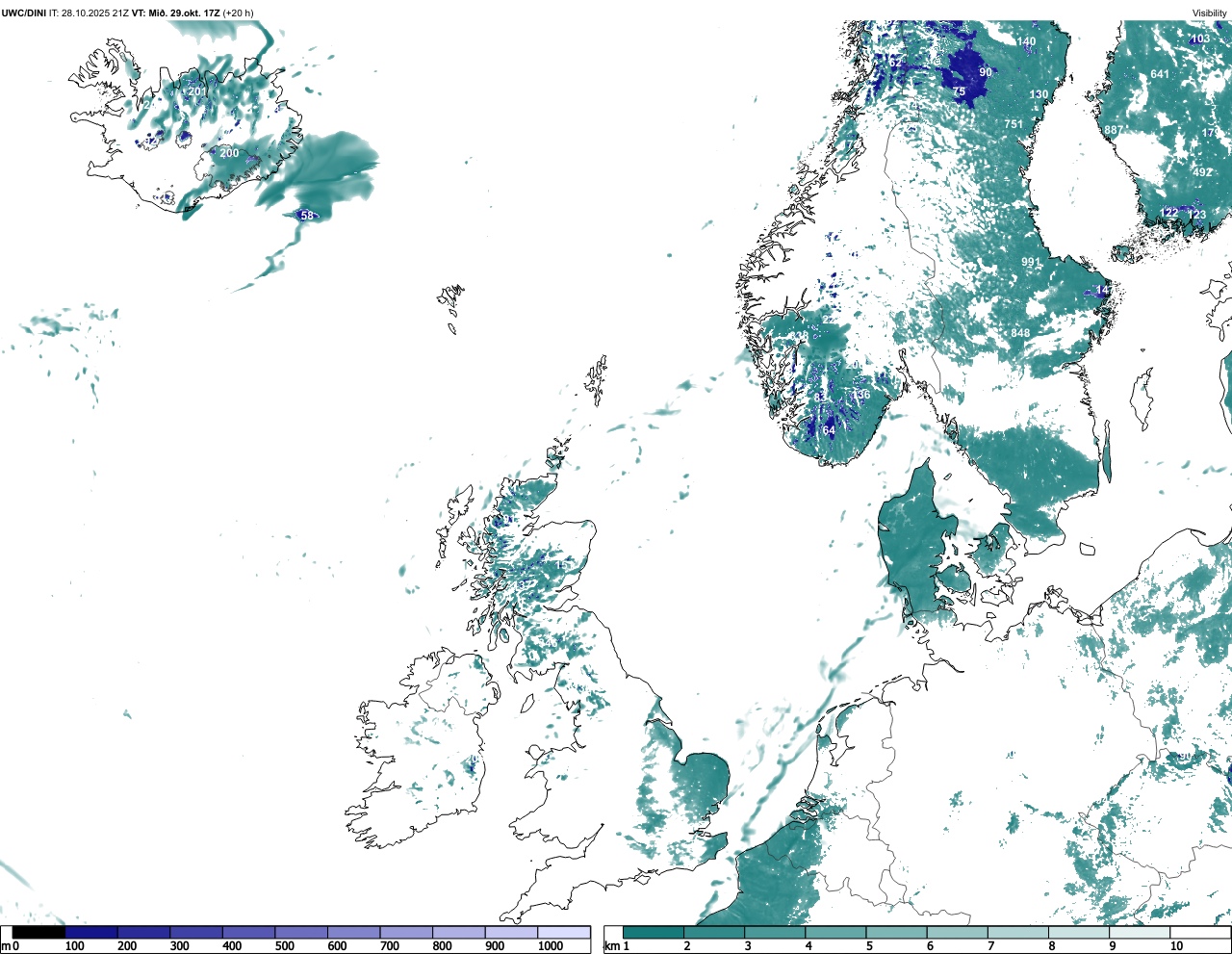The image size is (1232, 954).
Task: Select the 1–2 km dark teal swatch
Action: pyautogui.click(x=654, y=932)
